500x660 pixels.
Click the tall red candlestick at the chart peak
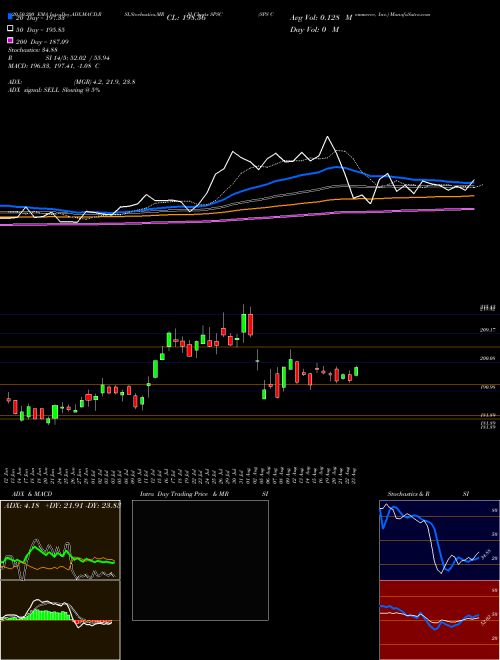(250, 325)
